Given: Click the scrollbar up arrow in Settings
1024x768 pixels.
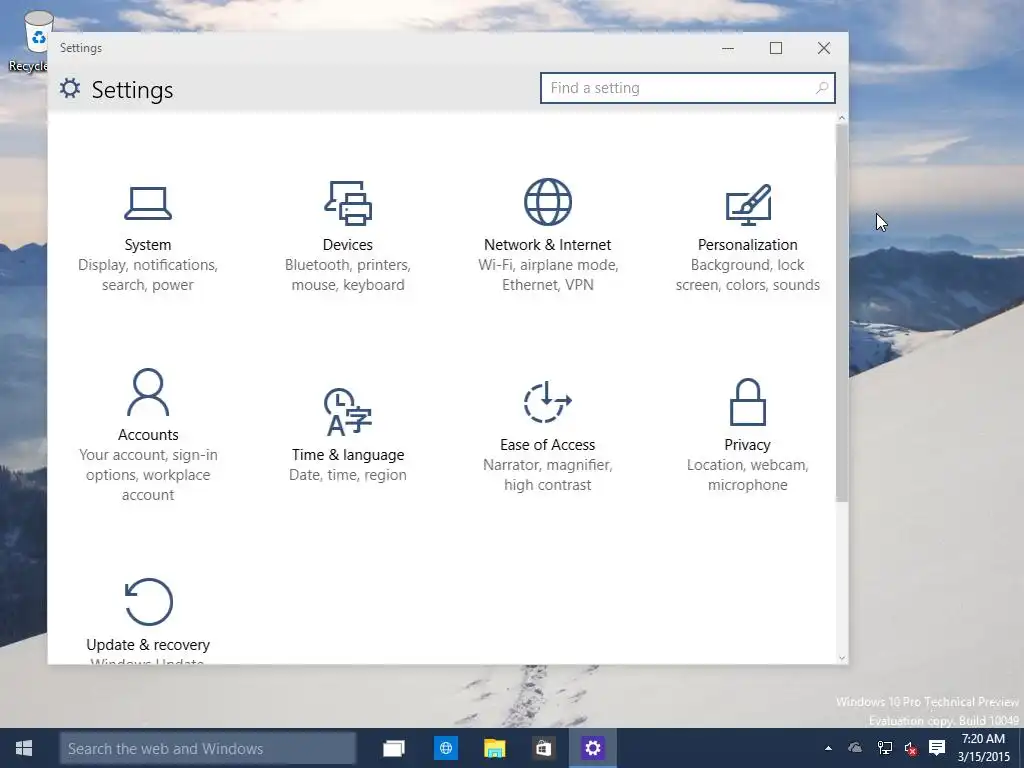Looking at the screenshot, I should coord(842,118).
